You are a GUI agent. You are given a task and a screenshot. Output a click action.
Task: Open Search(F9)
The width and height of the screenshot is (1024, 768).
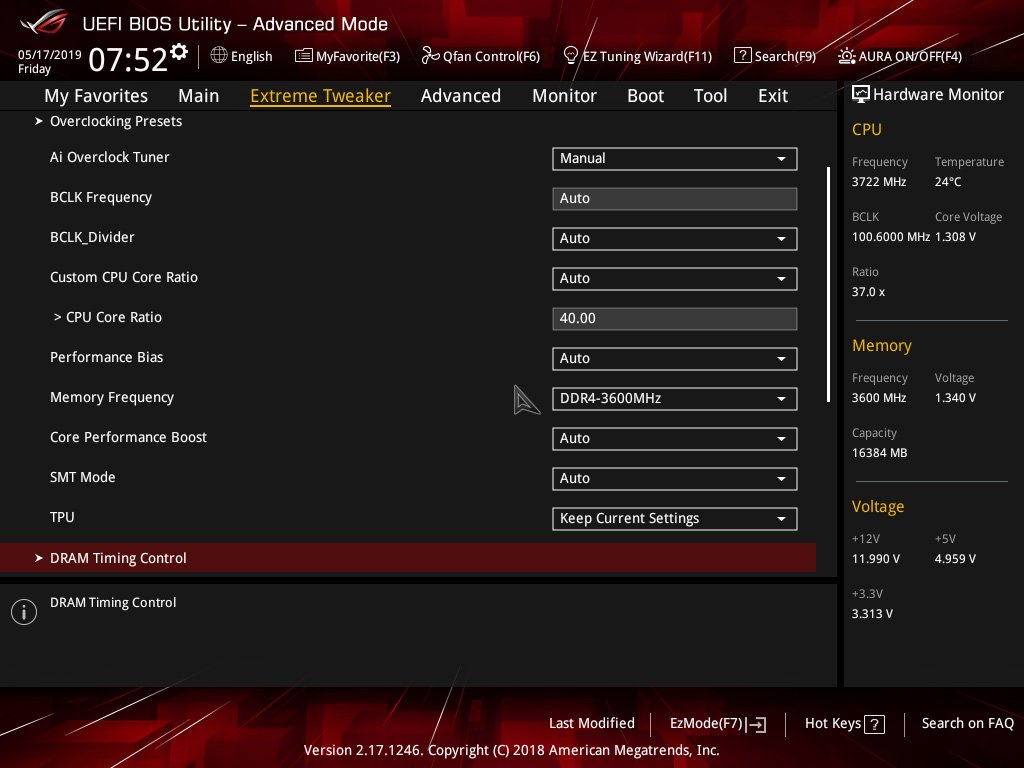[775, 56]
